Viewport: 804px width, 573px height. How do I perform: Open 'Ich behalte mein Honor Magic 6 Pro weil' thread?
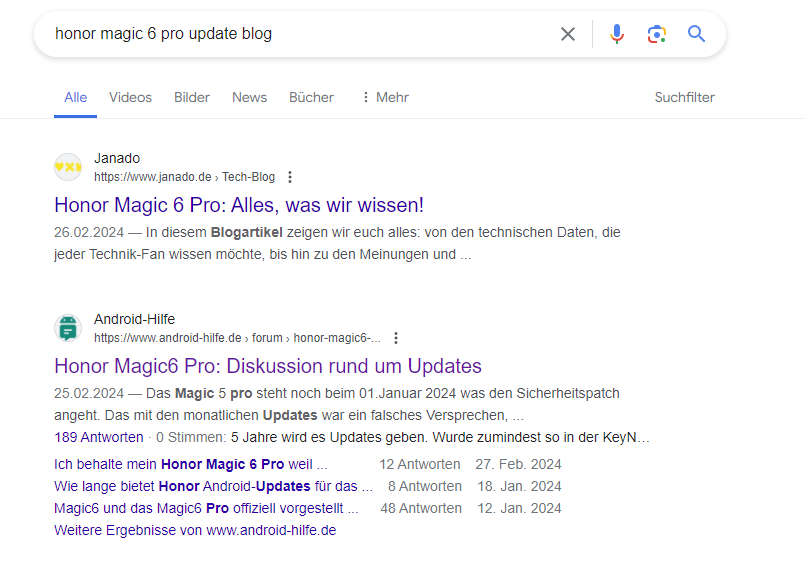point(190,464)
